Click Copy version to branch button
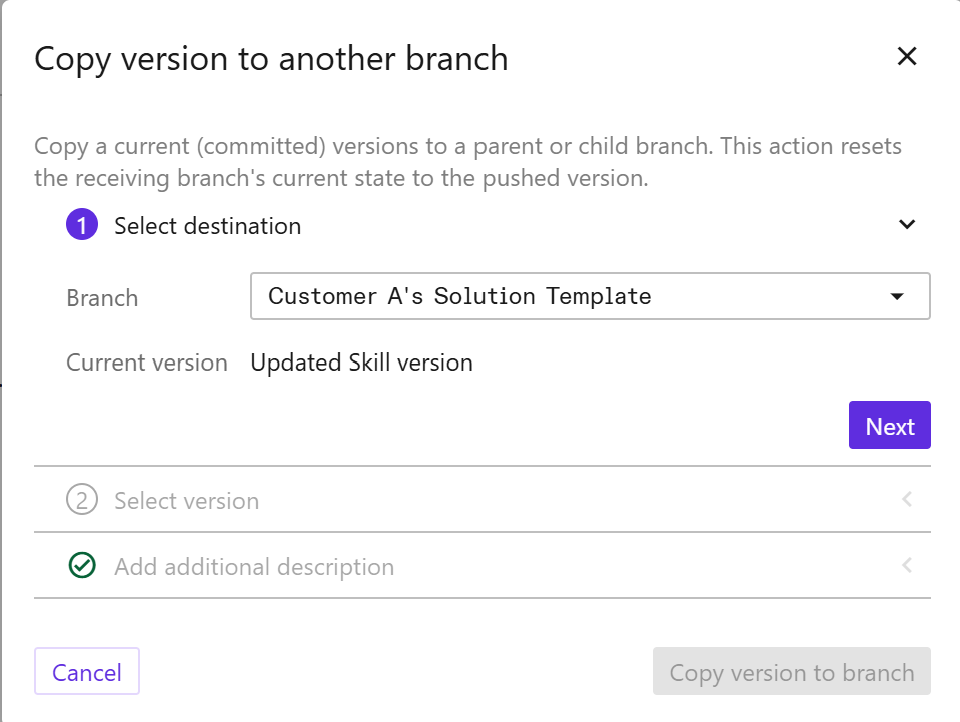The image size is (960, 722). click(x=791, y=672)
